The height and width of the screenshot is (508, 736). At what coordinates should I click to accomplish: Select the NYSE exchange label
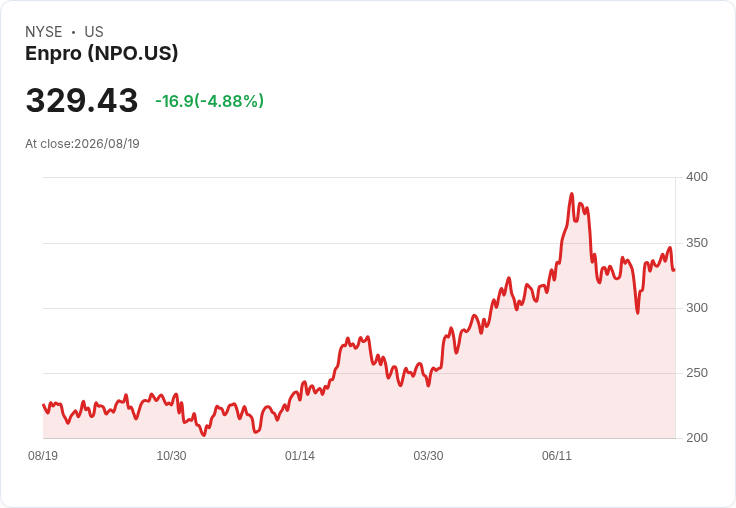(x=44, y=32)
